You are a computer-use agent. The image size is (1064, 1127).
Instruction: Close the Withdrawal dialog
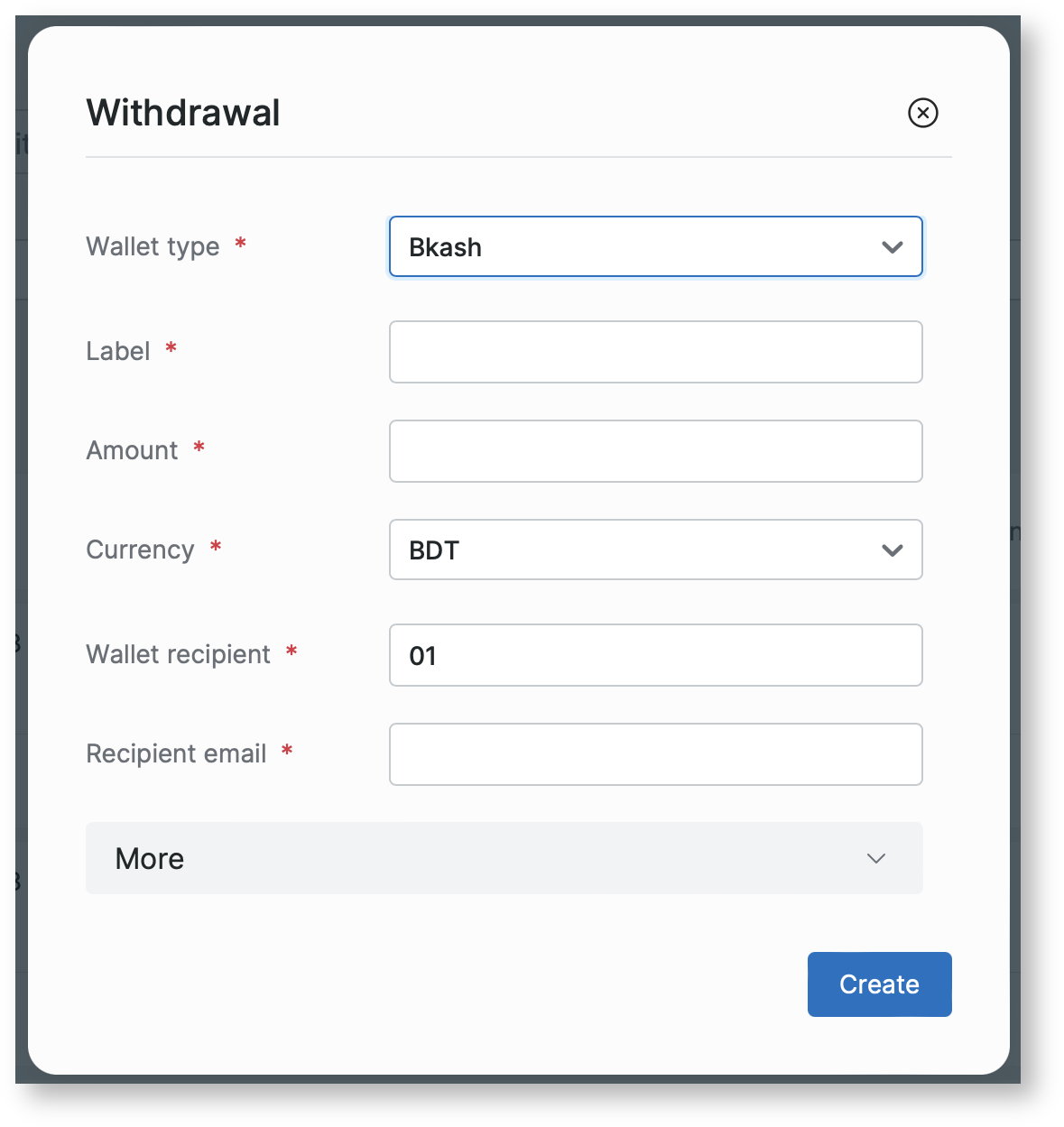tap(922, 113)
